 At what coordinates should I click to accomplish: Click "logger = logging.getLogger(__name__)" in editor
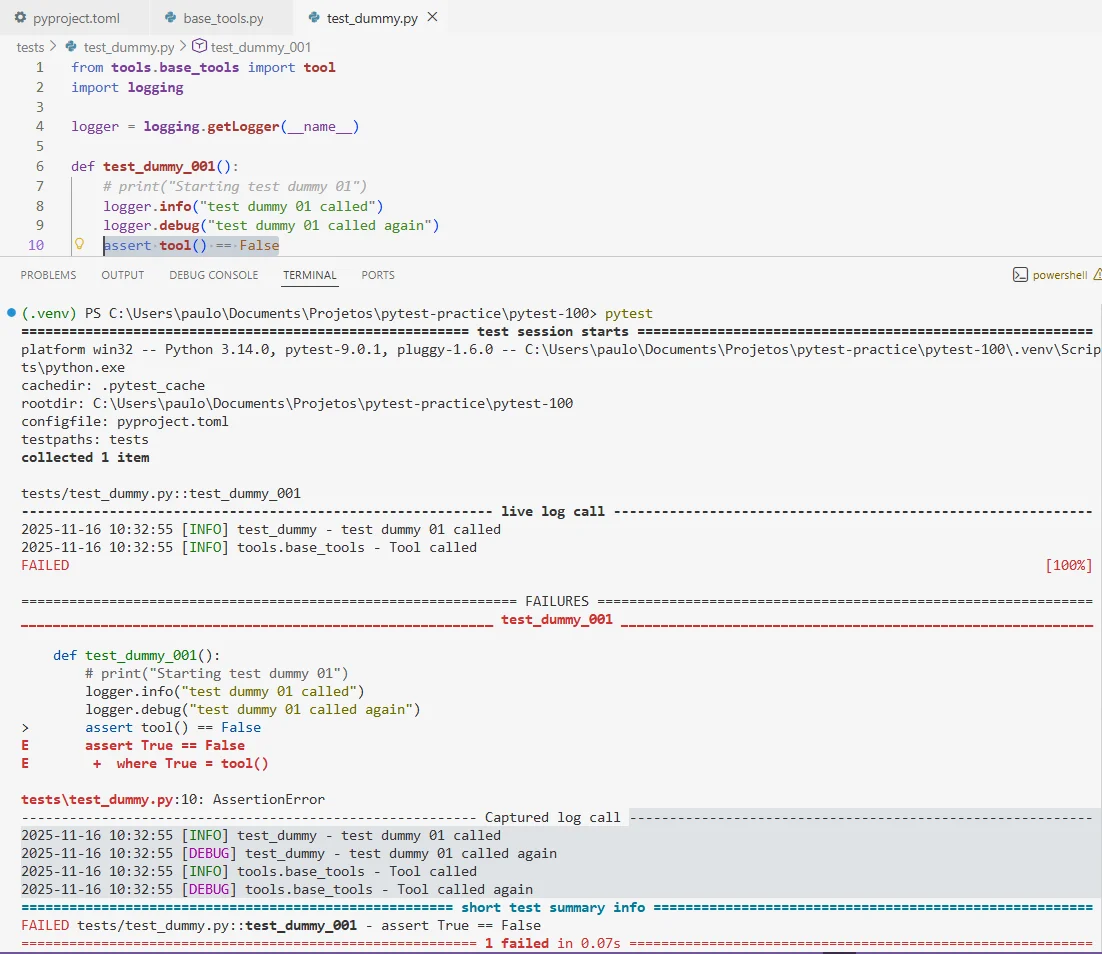(x=215, y=127)
